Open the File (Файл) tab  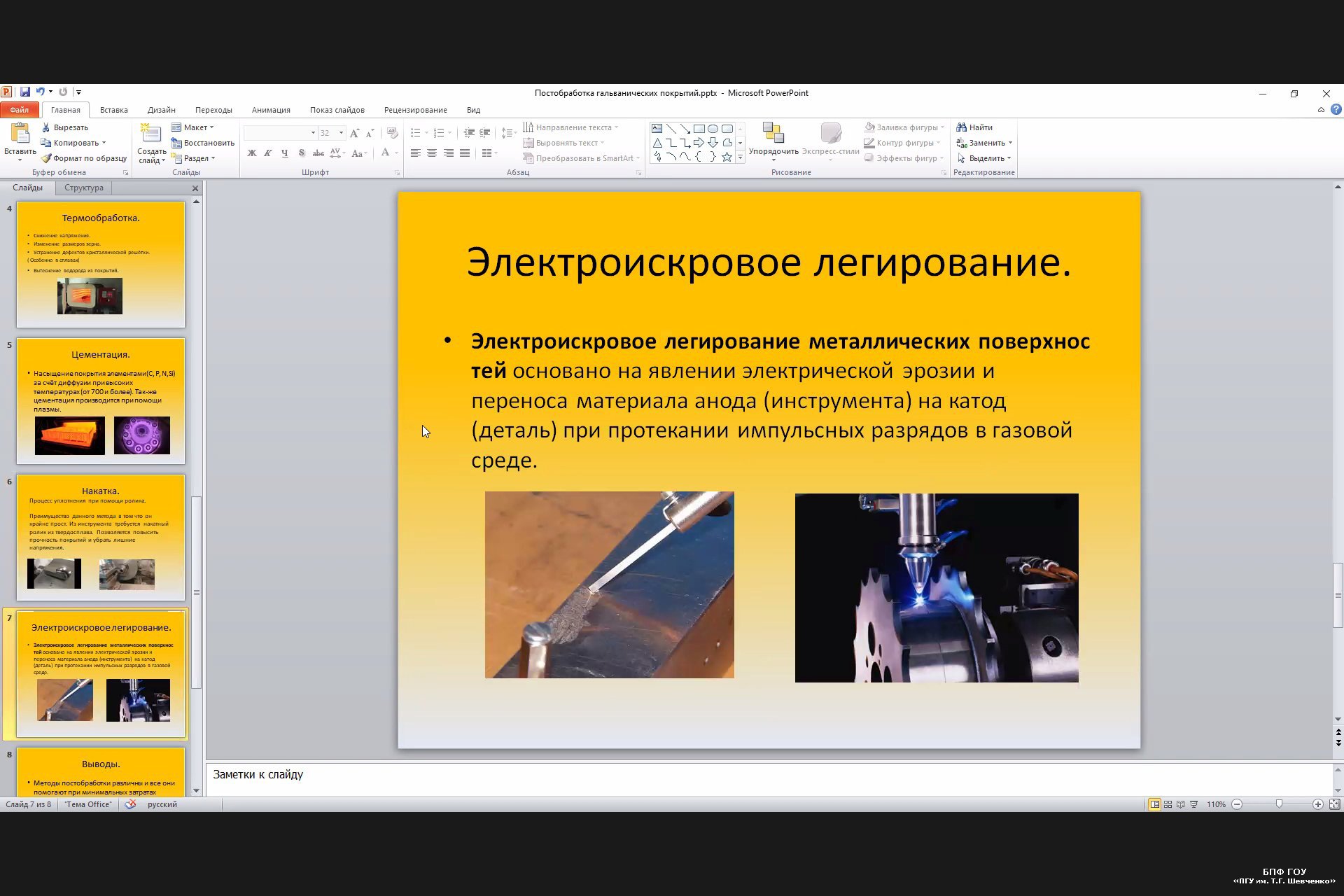pyautogui.click(x=20, y=110)
